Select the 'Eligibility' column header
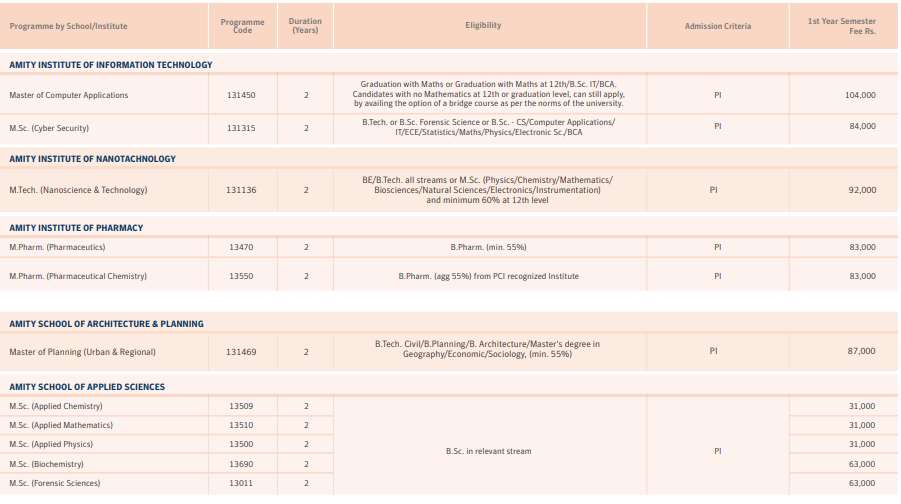The image size is (901, 504). (483, 25)
